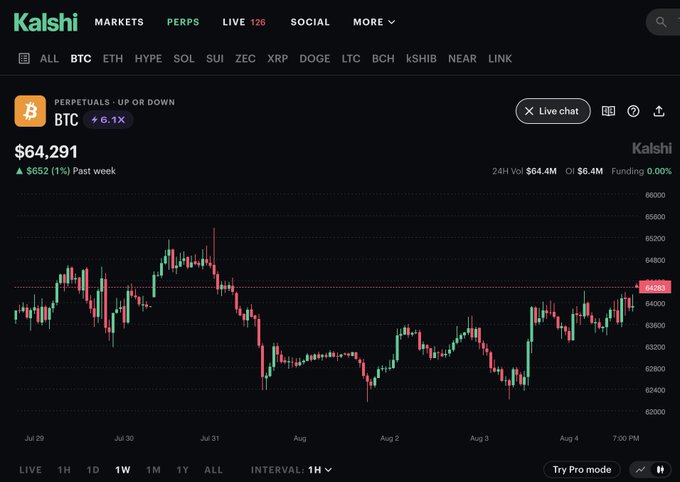Open the guide book icon
680x482 pixels.
pos(608,111)
